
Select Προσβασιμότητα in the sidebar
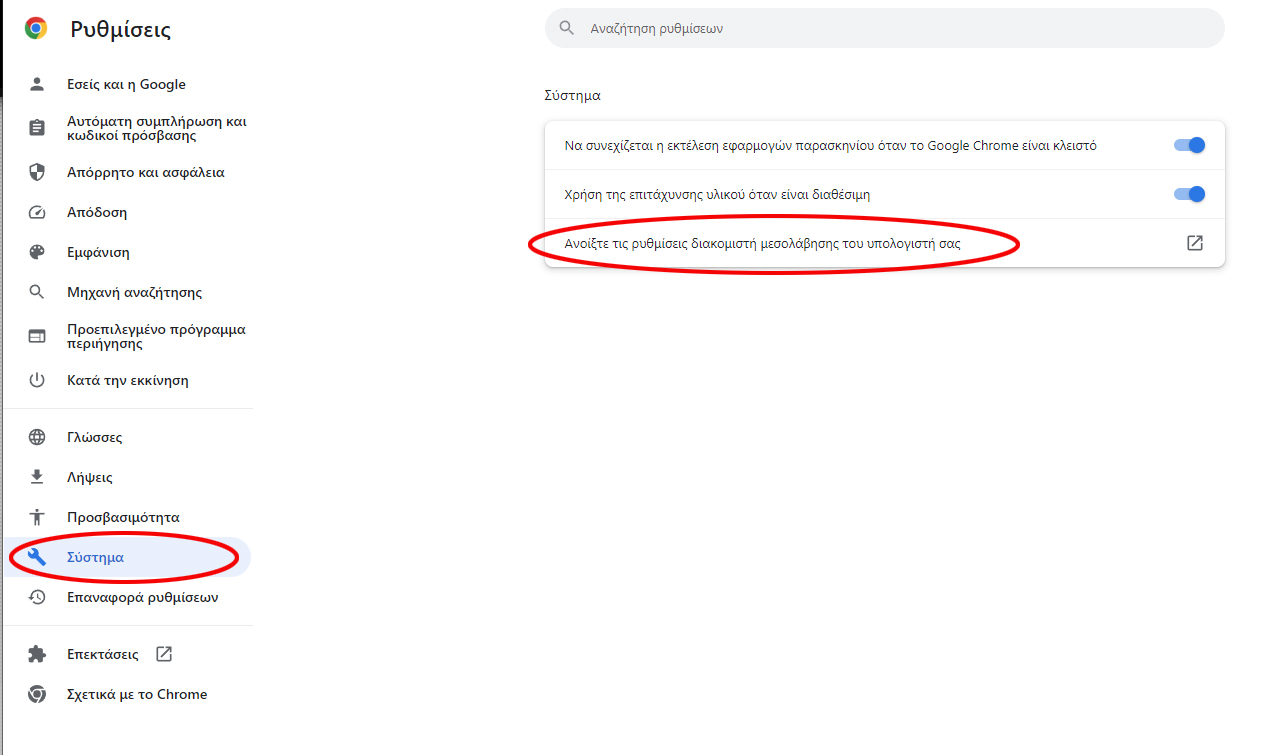(123, 517)
